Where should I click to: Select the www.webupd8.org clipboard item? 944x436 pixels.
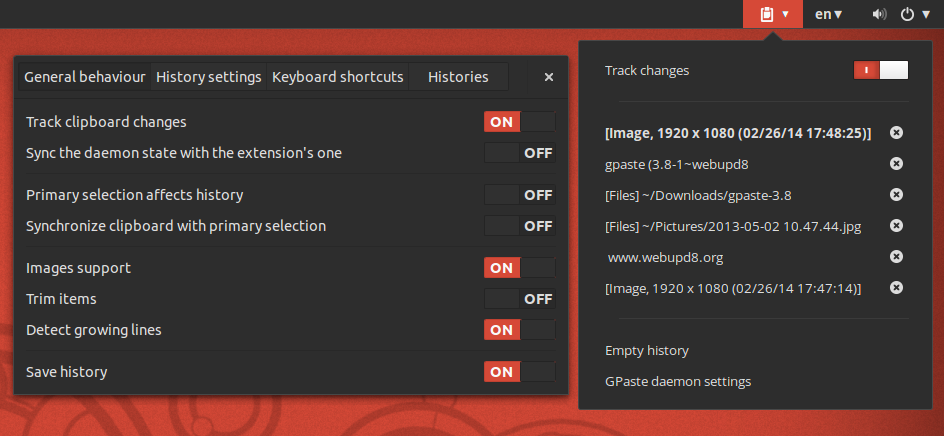tap(665, 257)
